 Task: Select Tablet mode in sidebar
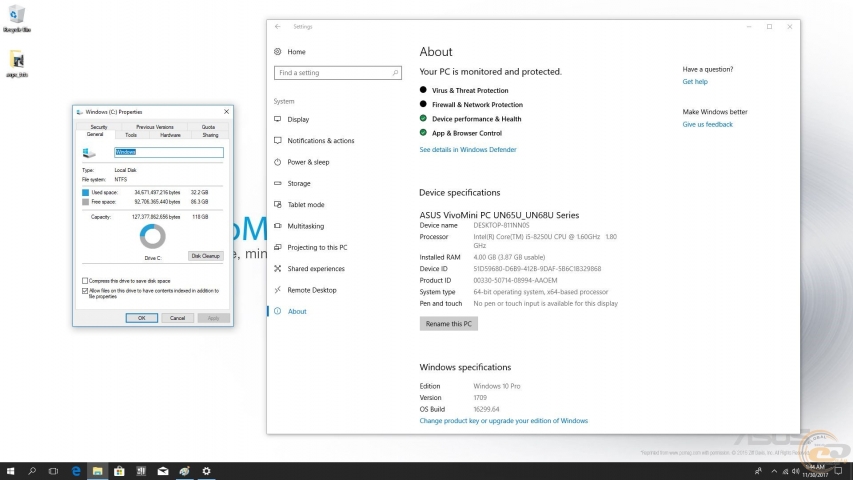click(x=305, y=205)
